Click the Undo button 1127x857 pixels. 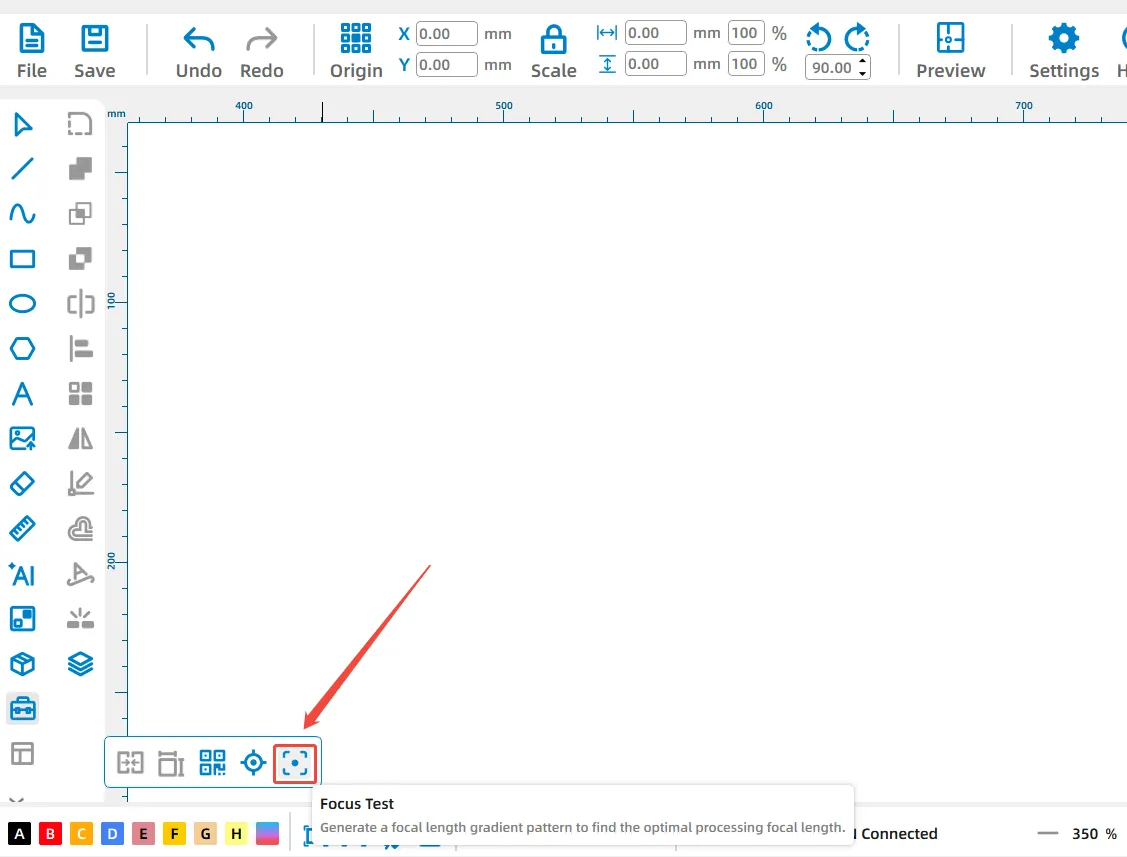(199, 51)
